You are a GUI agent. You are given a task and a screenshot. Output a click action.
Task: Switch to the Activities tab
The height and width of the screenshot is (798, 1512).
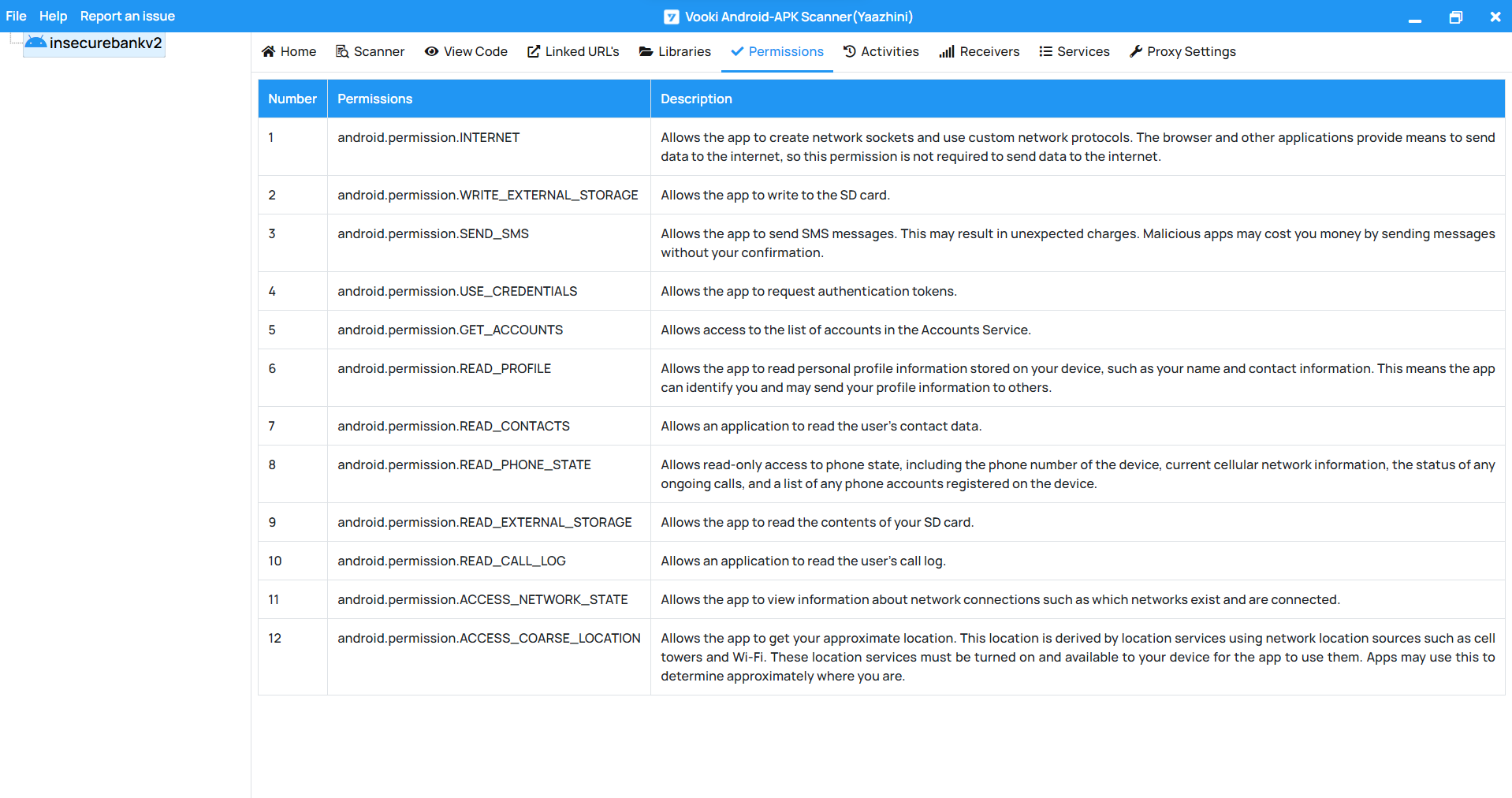click(881, 51)
